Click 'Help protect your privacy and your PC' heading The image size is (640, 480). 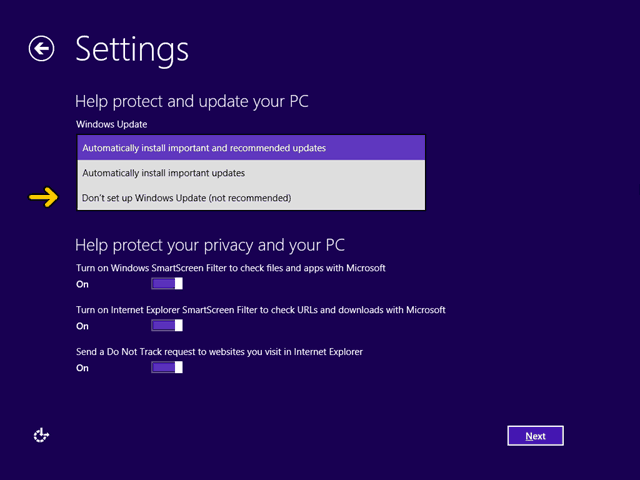(x=210, y=245)
